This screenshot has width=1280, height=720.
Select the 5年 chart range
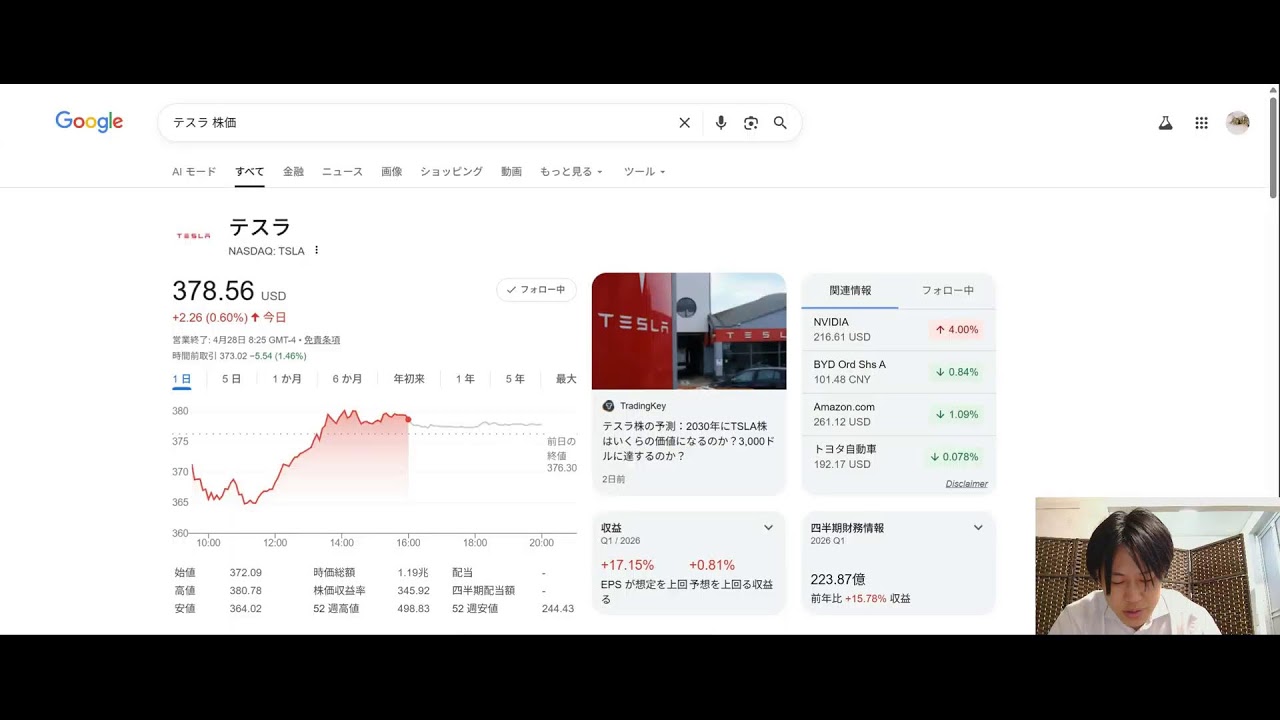[515, 379]
